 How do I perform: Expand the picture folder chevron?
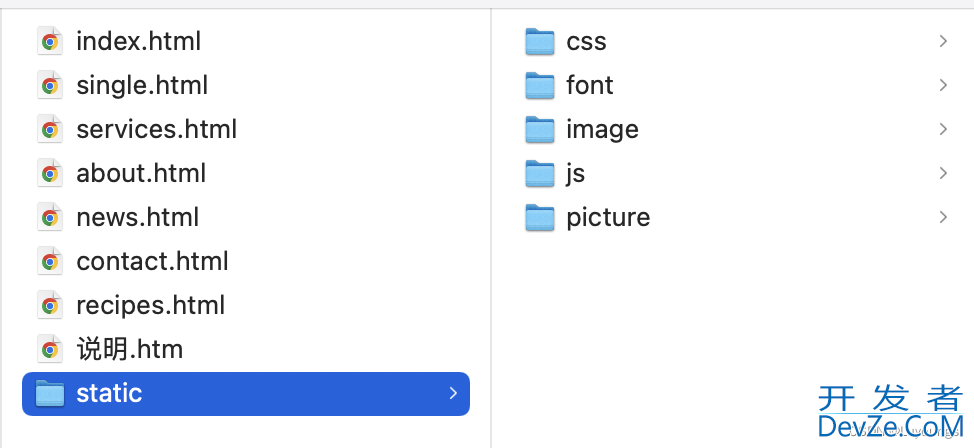[944, 217]
